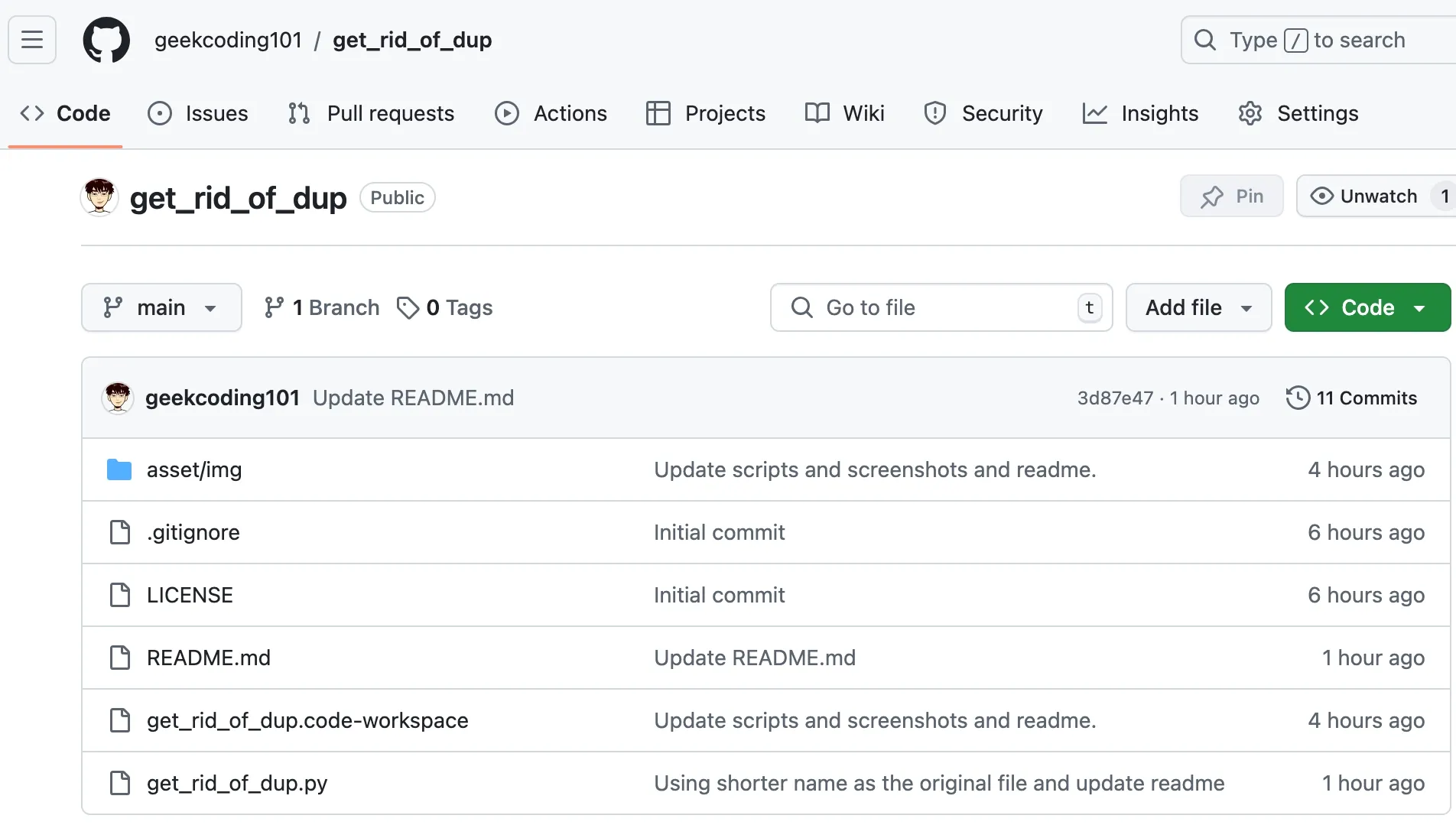Expand the main branch dropdown

pos(161,307)
